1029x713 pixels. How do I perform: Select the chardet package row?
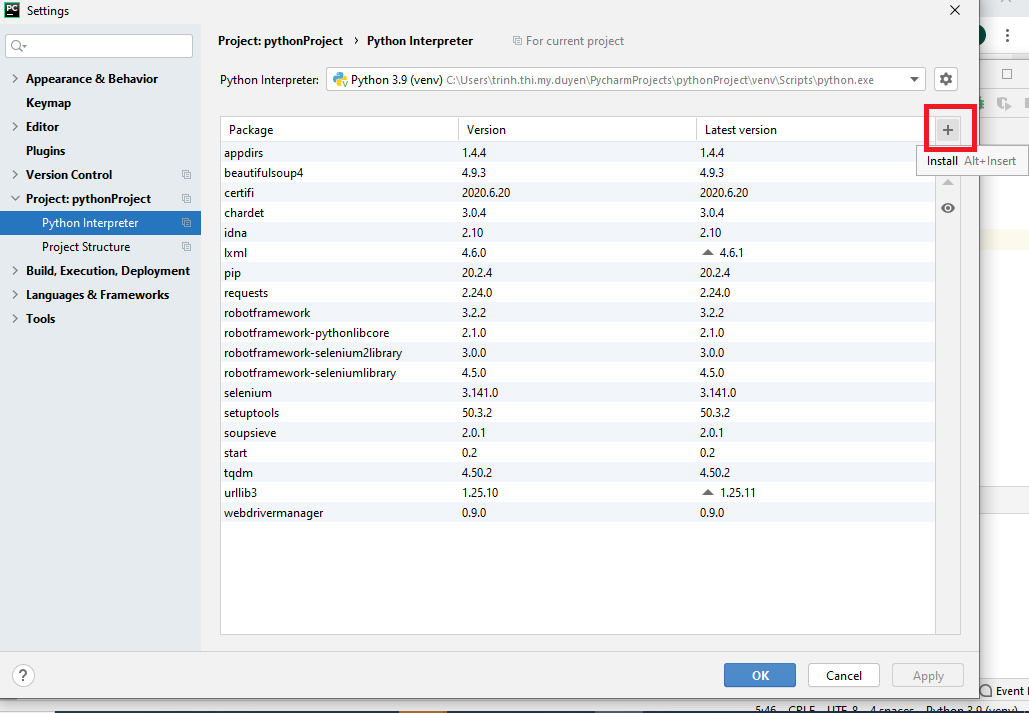tap(578, 213)
